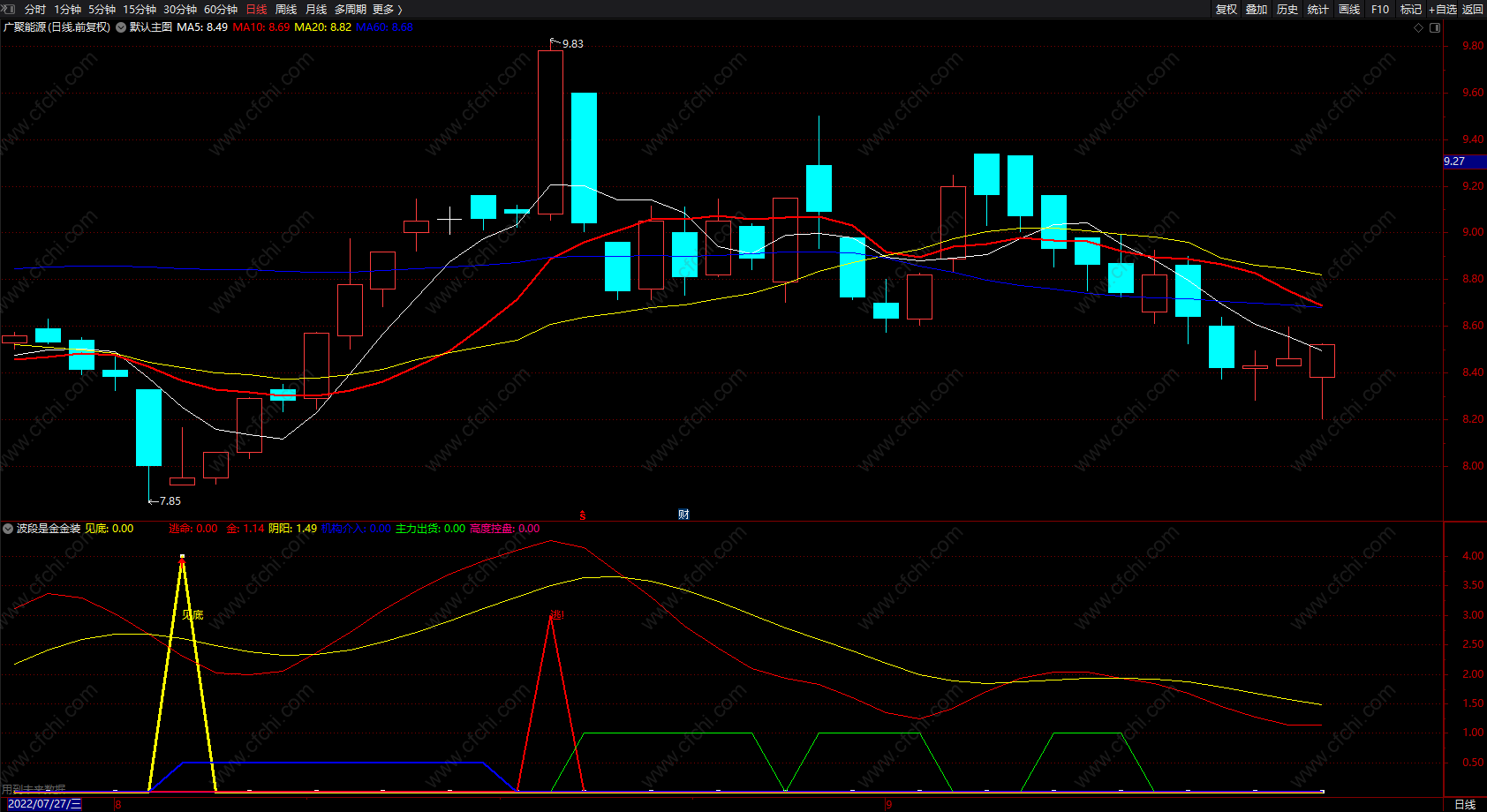The image size is (1487, 812).
Task: Click the 逃命: 0.00 indicator value
Action: point(193,529)
